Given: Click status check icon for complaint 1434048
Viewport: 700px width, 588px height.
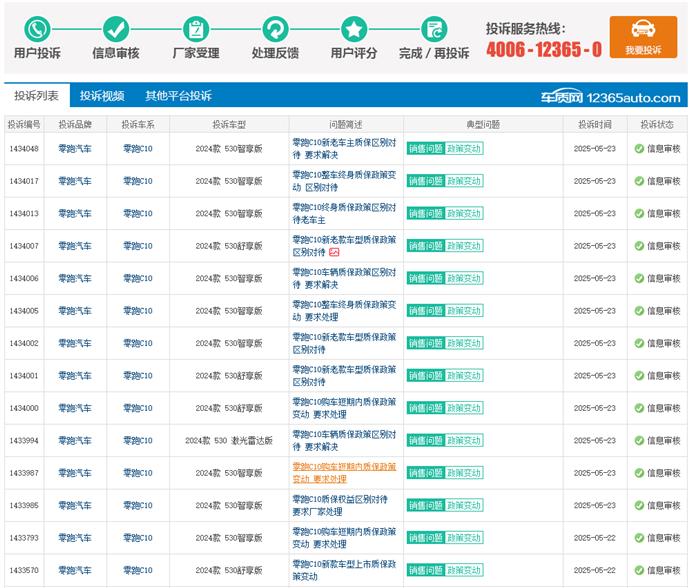Looking at the screenshot, I should click(x=639, y=149).
